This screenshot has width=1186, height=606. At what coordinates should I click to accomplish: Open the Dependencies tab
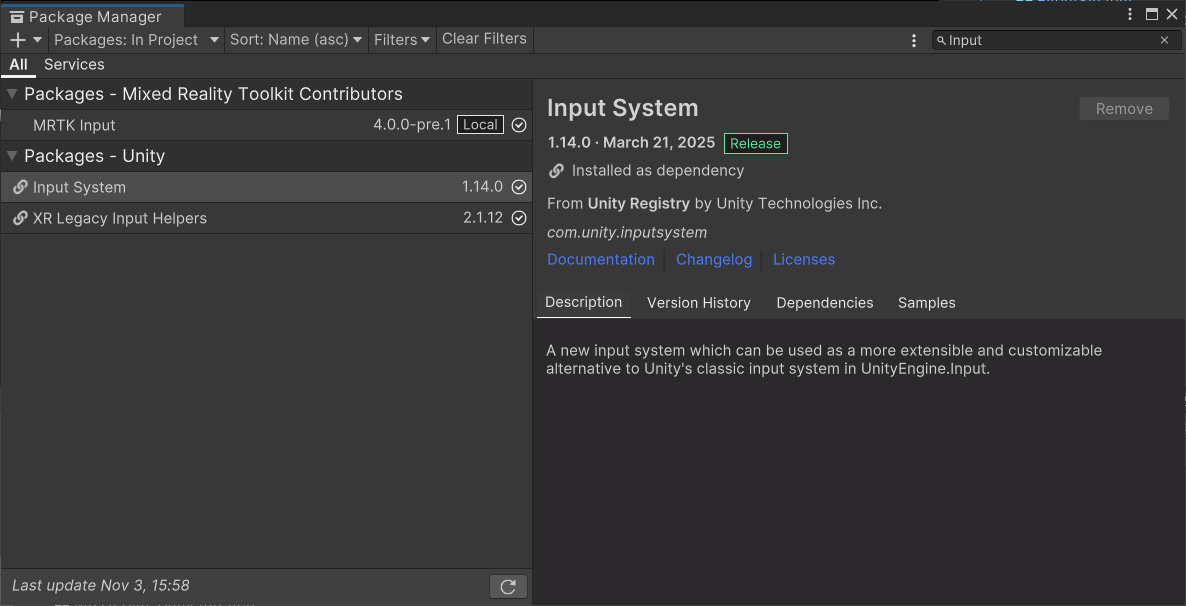click(824, 303)
